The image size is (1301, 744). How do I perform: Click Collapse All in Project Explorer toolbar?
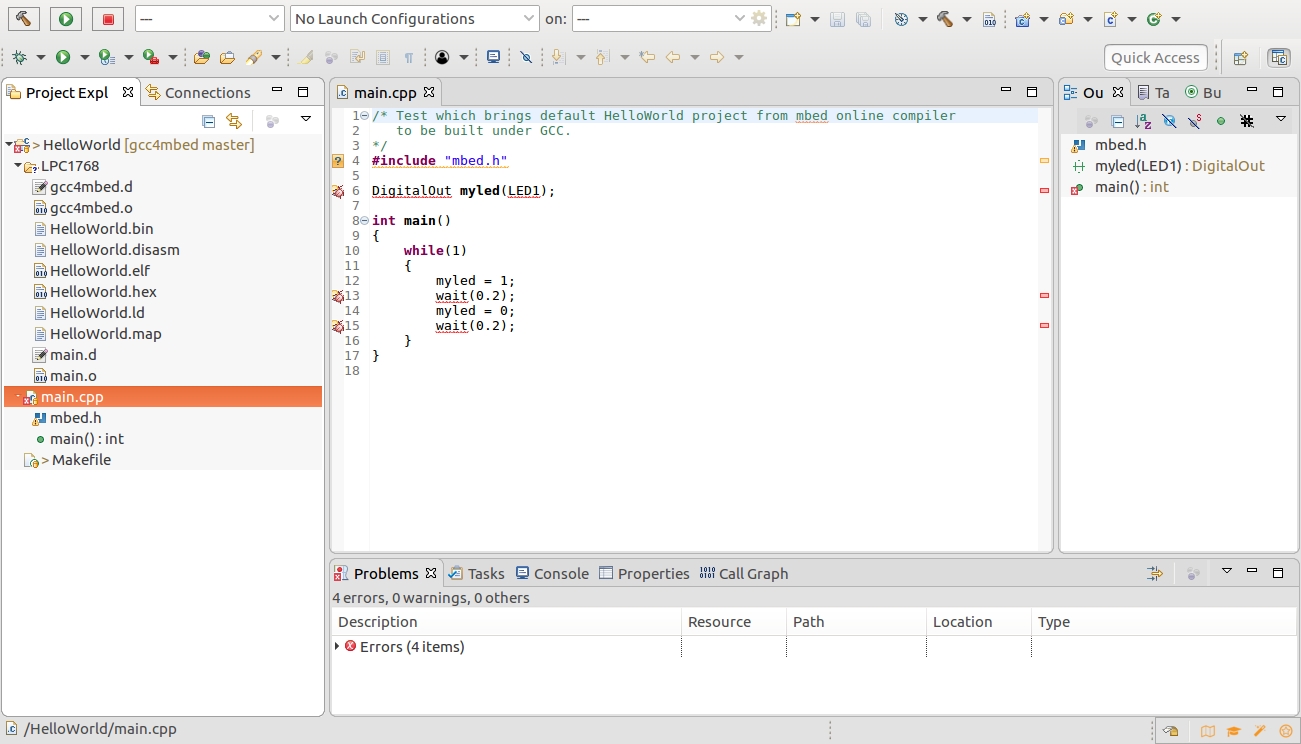(x=209, y=121)
